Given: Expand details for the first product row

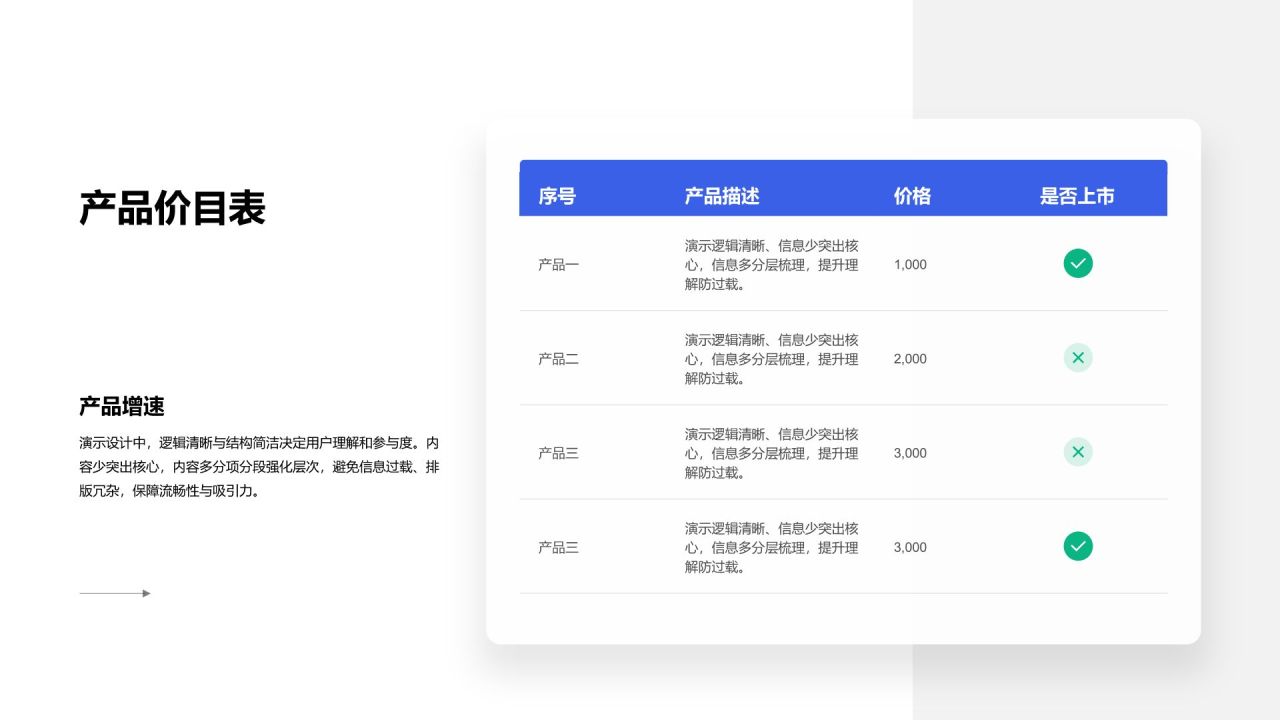Looking at the screenshot, I should pos(770,264).
